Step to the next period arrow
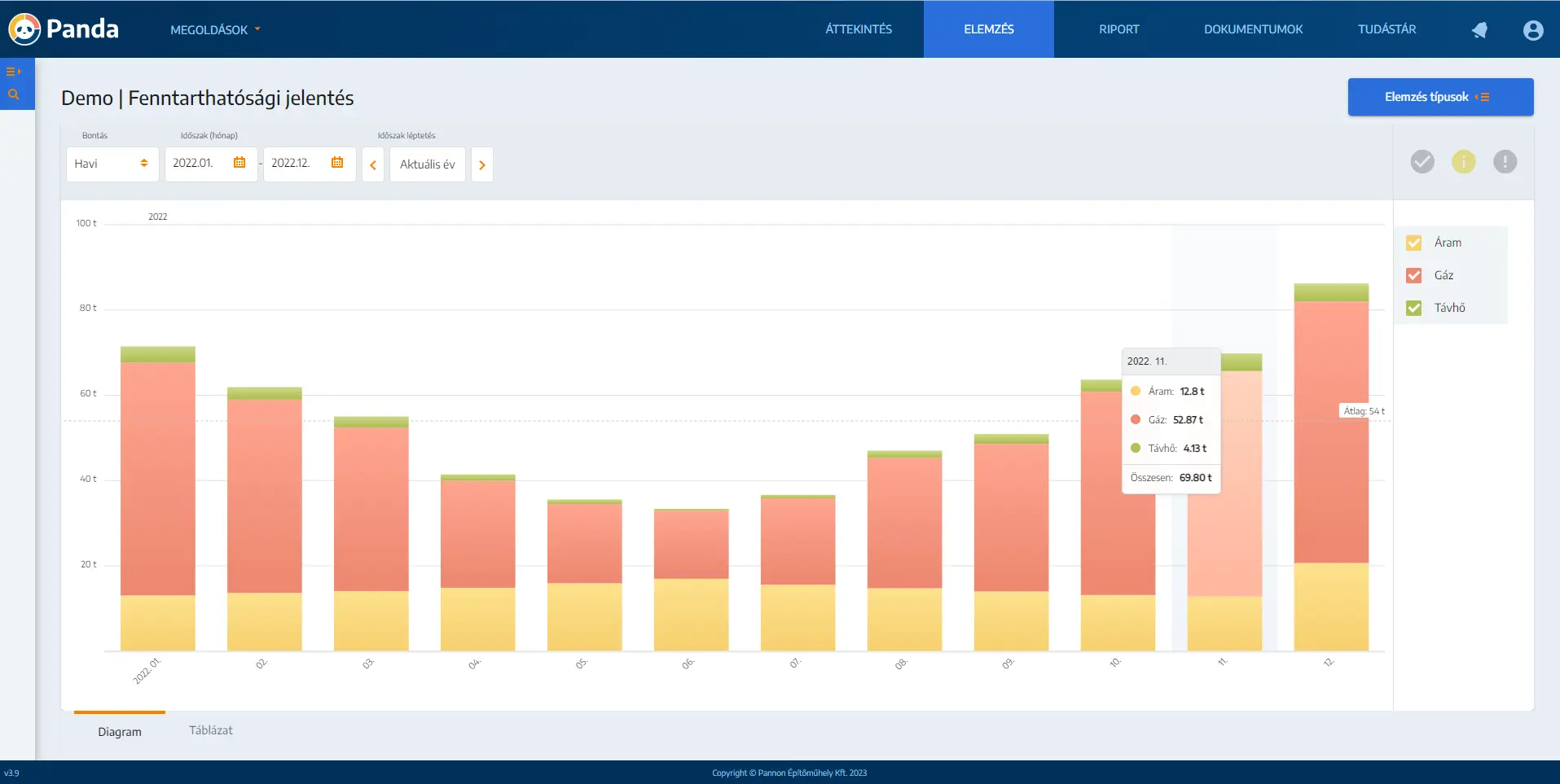 (x=481, y=164)
